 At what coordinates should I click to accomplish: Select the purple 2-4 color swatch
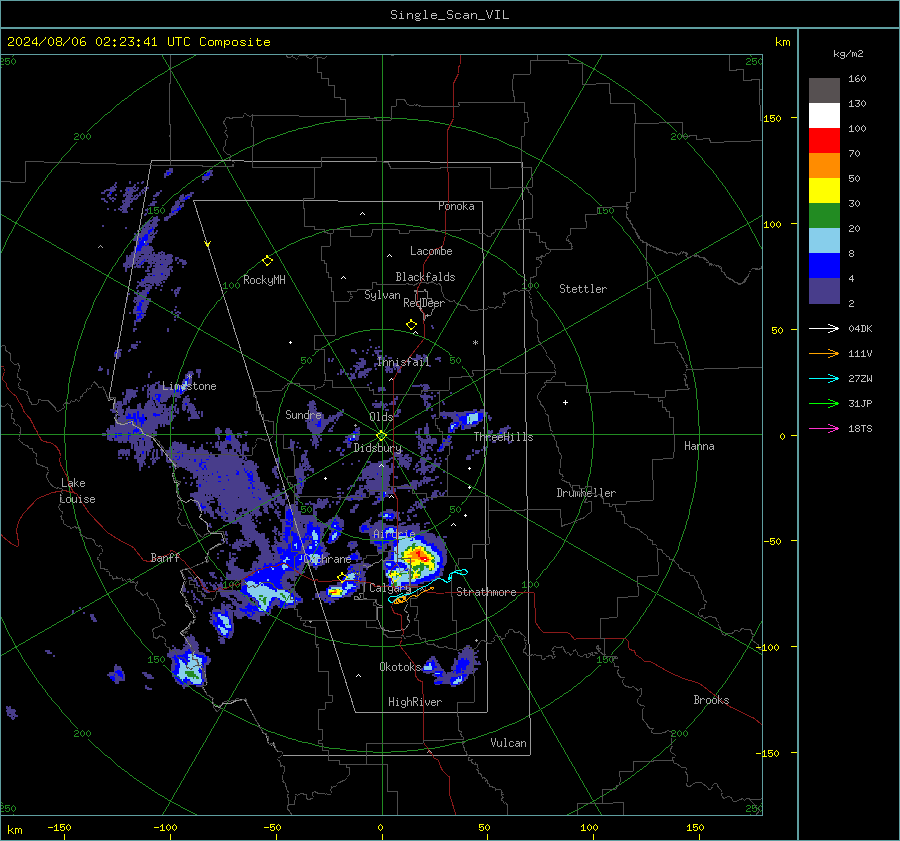click(824, 291)
